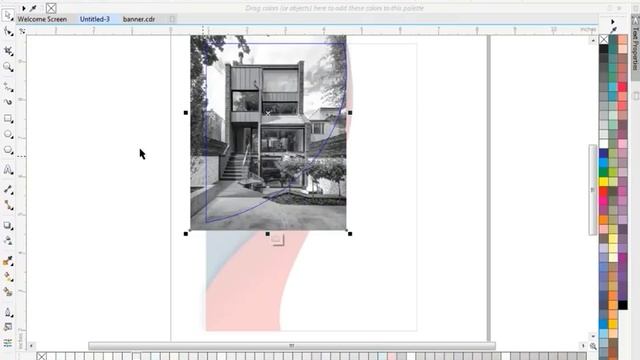
Task: Select the Freehand curve tool
Action: 8,87
